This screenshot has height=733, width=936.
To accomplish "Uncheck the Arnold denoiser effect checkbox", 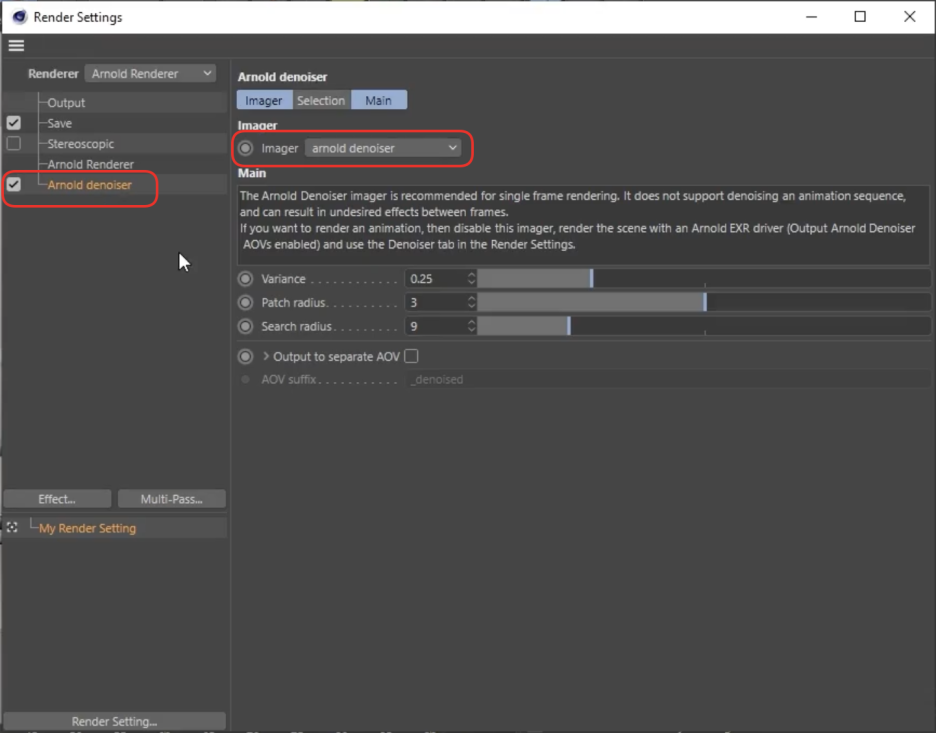I will coord(14,184).
